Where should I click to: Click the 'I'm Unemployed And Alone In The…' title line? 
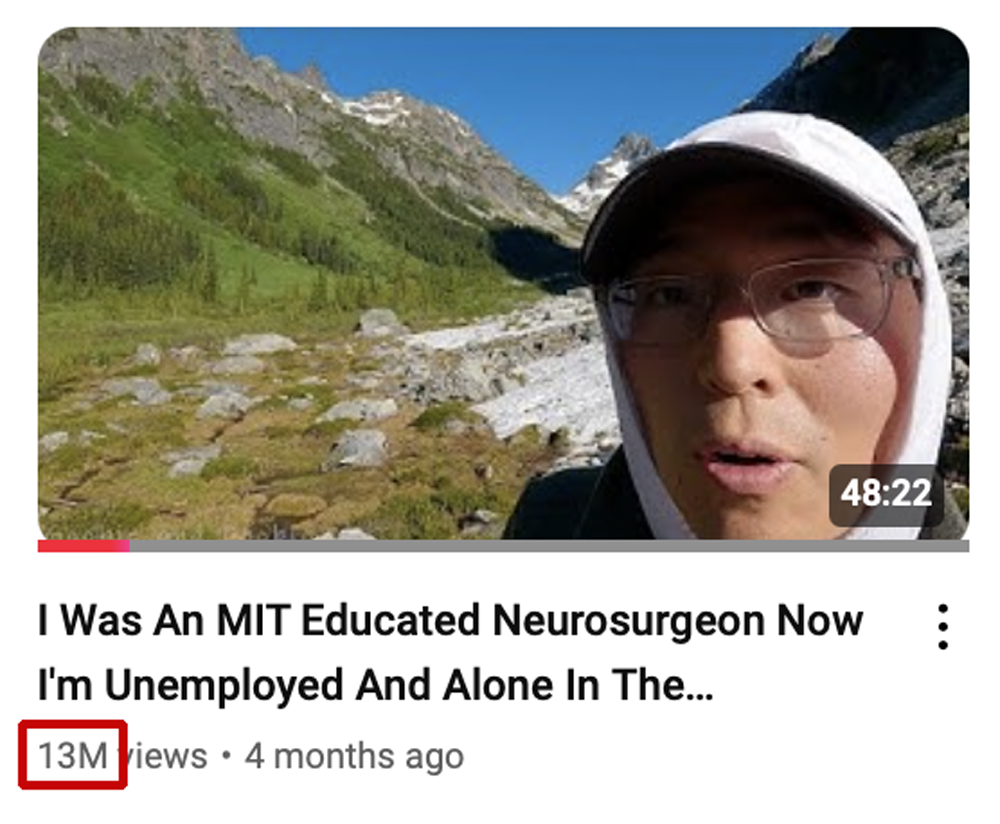click(376, 686)
